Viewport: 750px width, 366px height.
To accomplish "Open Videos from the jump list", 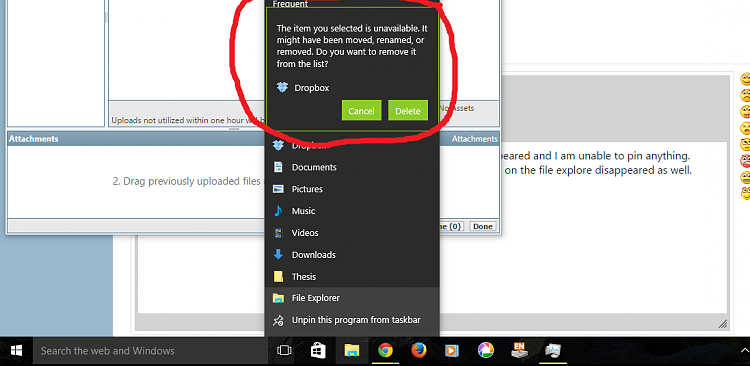I will click(352, 233).
